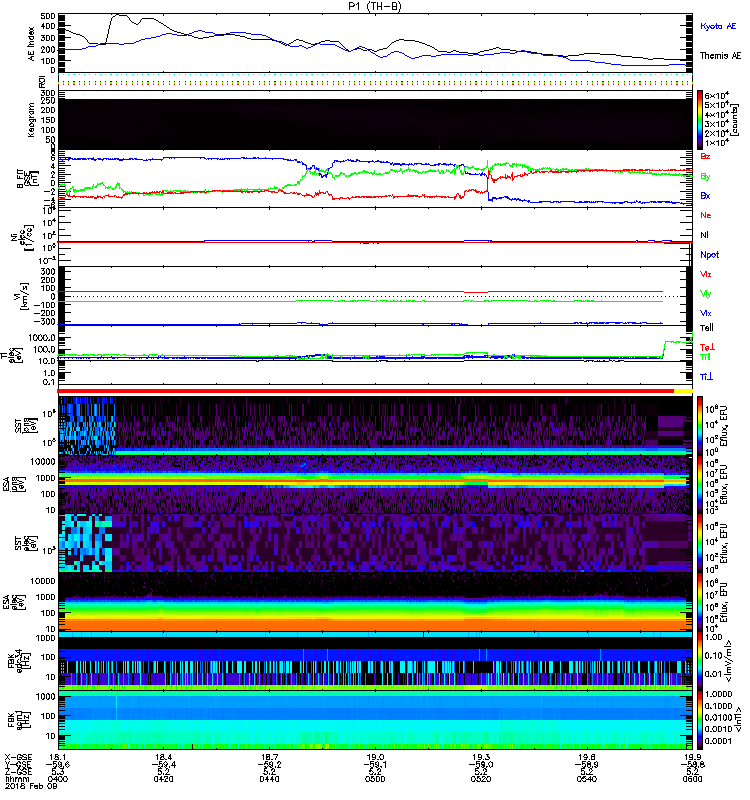Click the blue "Npot" legend label
Viewport: 750px width, 800px height.
(x=710, y=255)
